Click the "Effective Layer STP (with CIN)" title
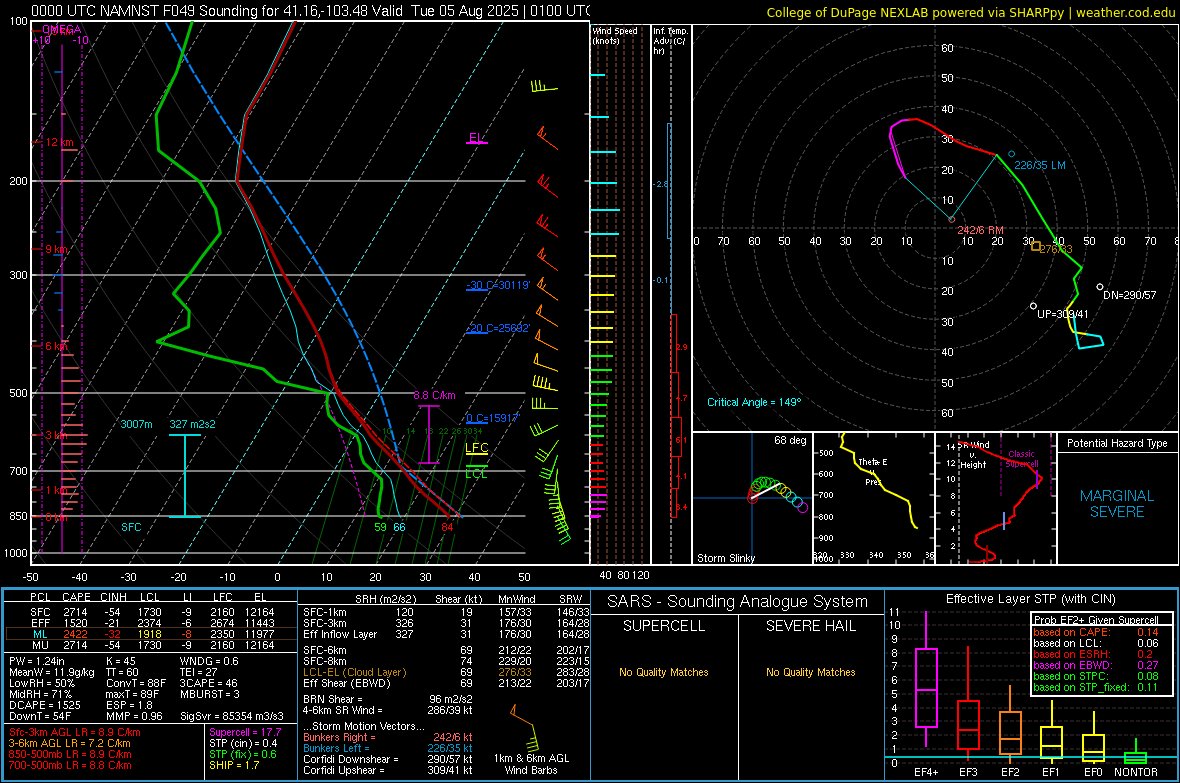Viewport: 1180px width, 783px height. pyautogui.click(x=1030, y=599)
